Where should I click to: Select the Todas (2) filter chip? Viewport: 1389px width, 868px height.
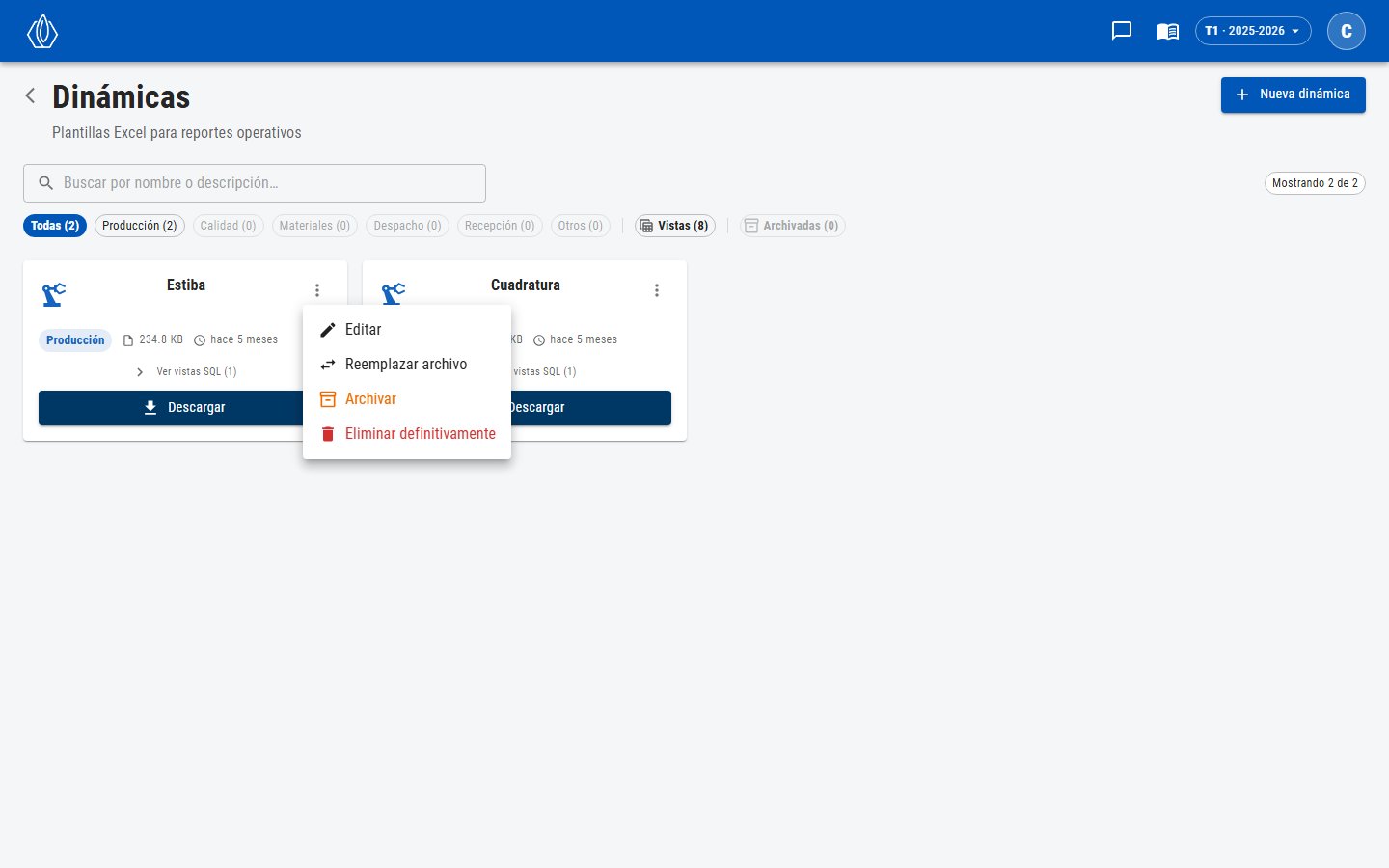55,226
